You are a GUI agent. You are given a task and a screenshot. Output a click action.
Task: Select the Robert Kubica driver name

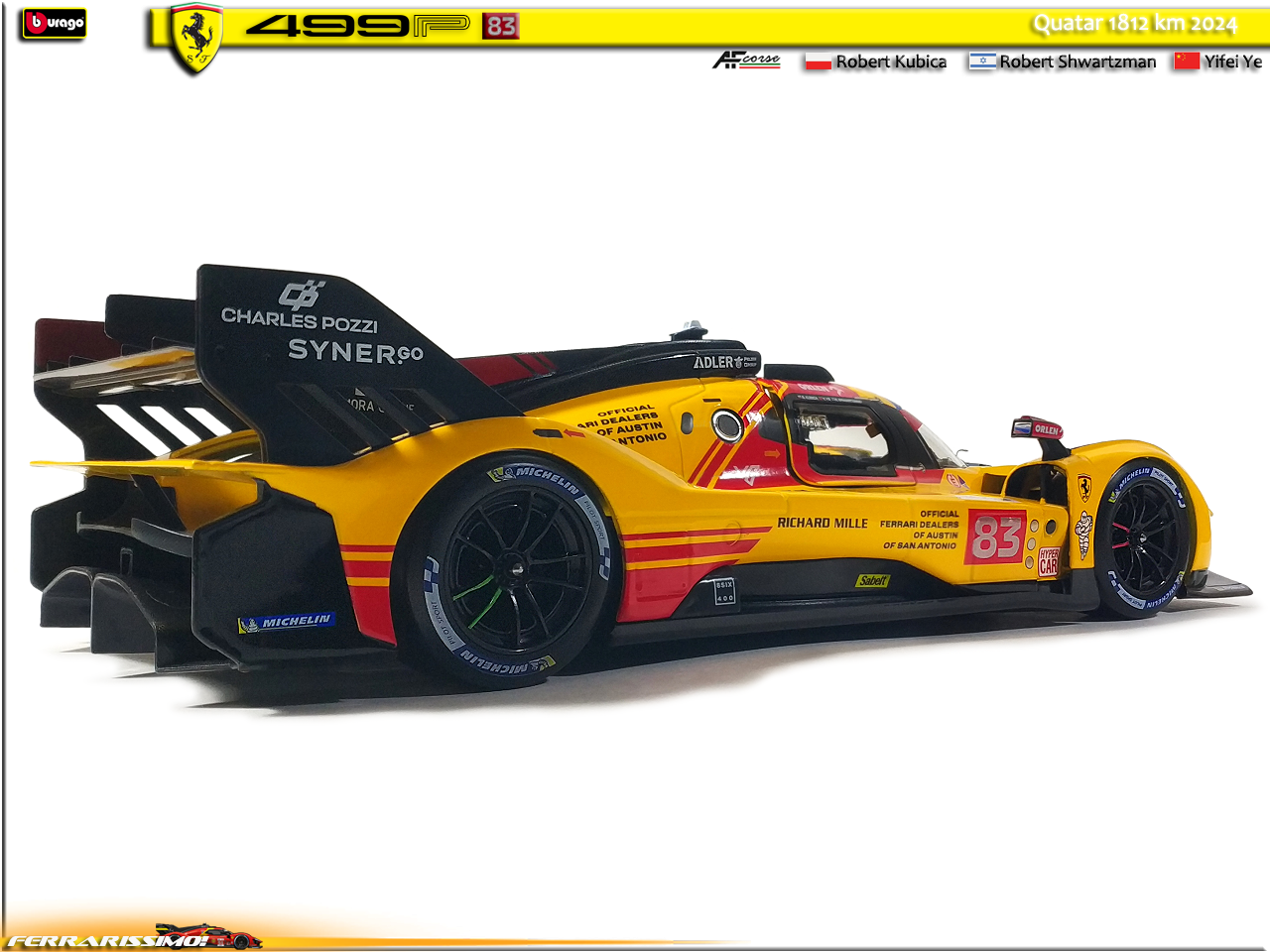click(x=891, y=61)
